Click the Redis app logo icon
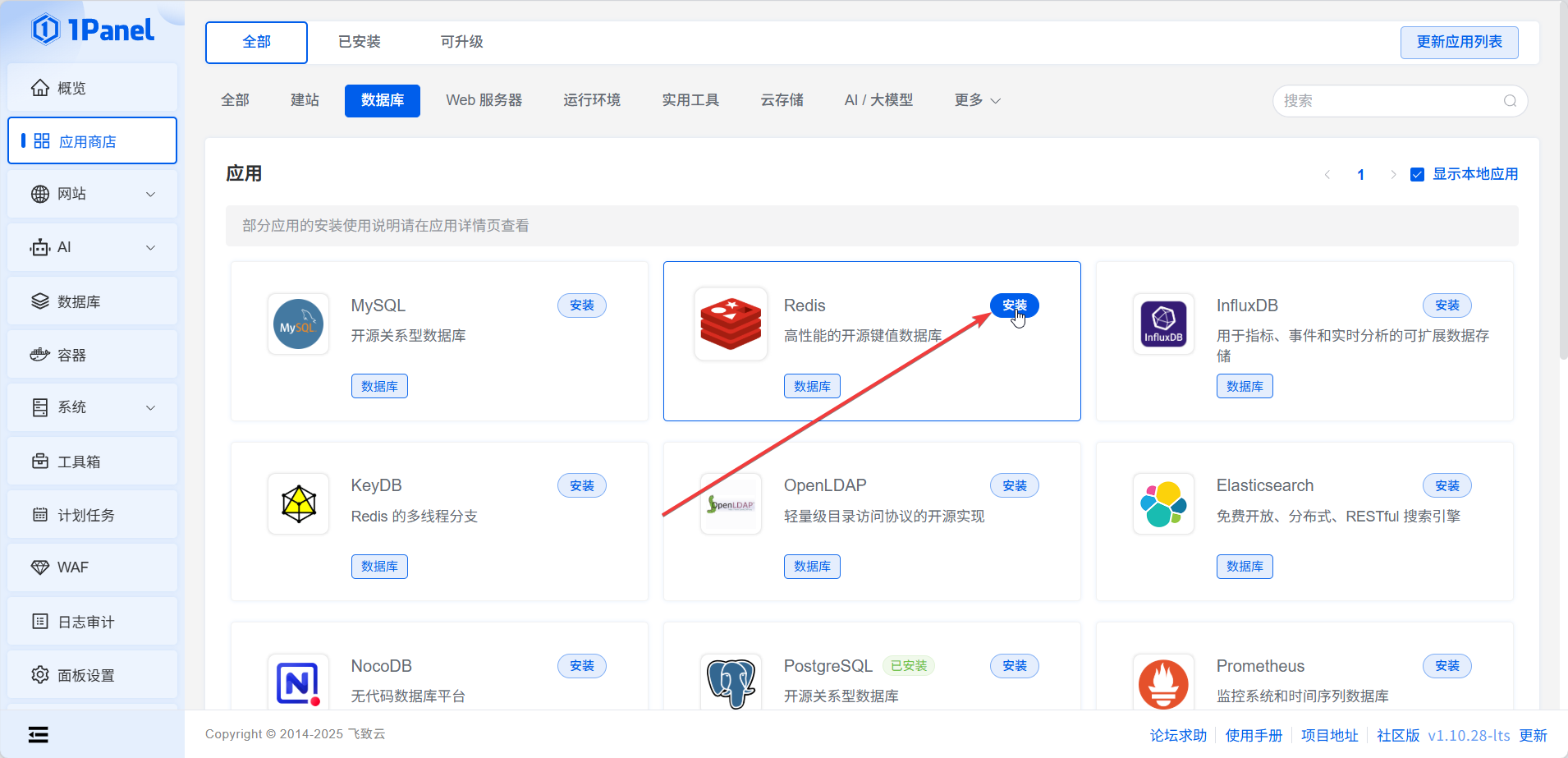The image size is (1568, 758). coord(730,324)
